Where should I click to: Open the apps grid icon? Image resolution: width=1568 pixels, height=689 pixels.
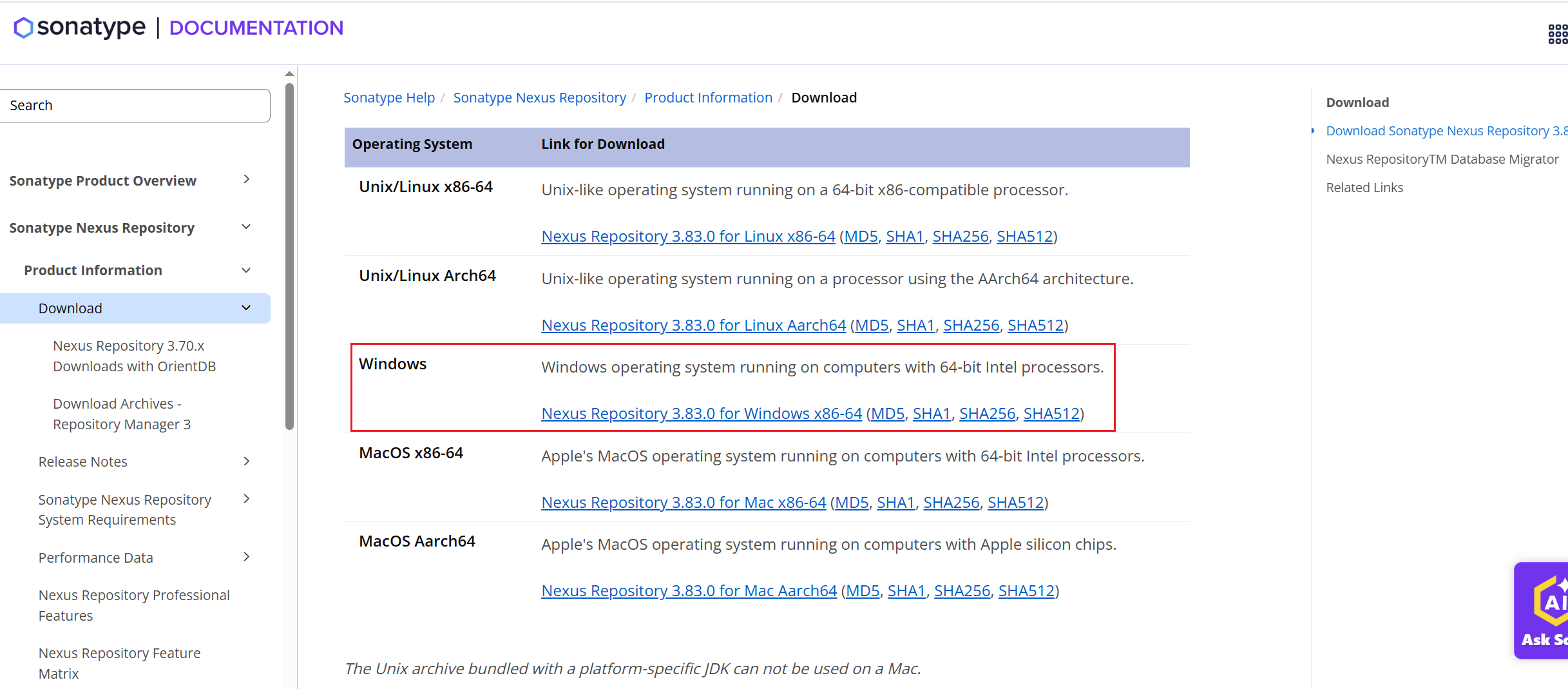pos(1558,34)
